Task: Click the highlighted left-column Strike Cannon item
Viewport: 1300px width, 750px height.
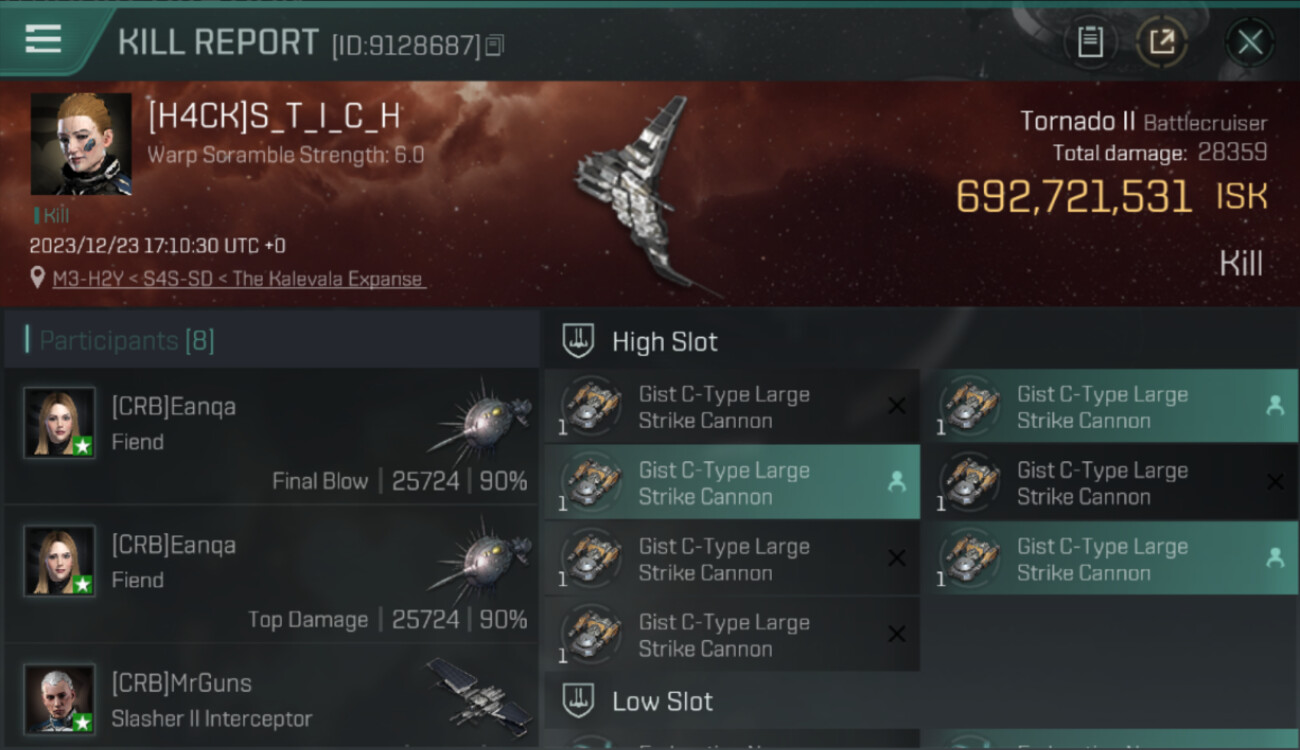Action: (x=732, y=483)
